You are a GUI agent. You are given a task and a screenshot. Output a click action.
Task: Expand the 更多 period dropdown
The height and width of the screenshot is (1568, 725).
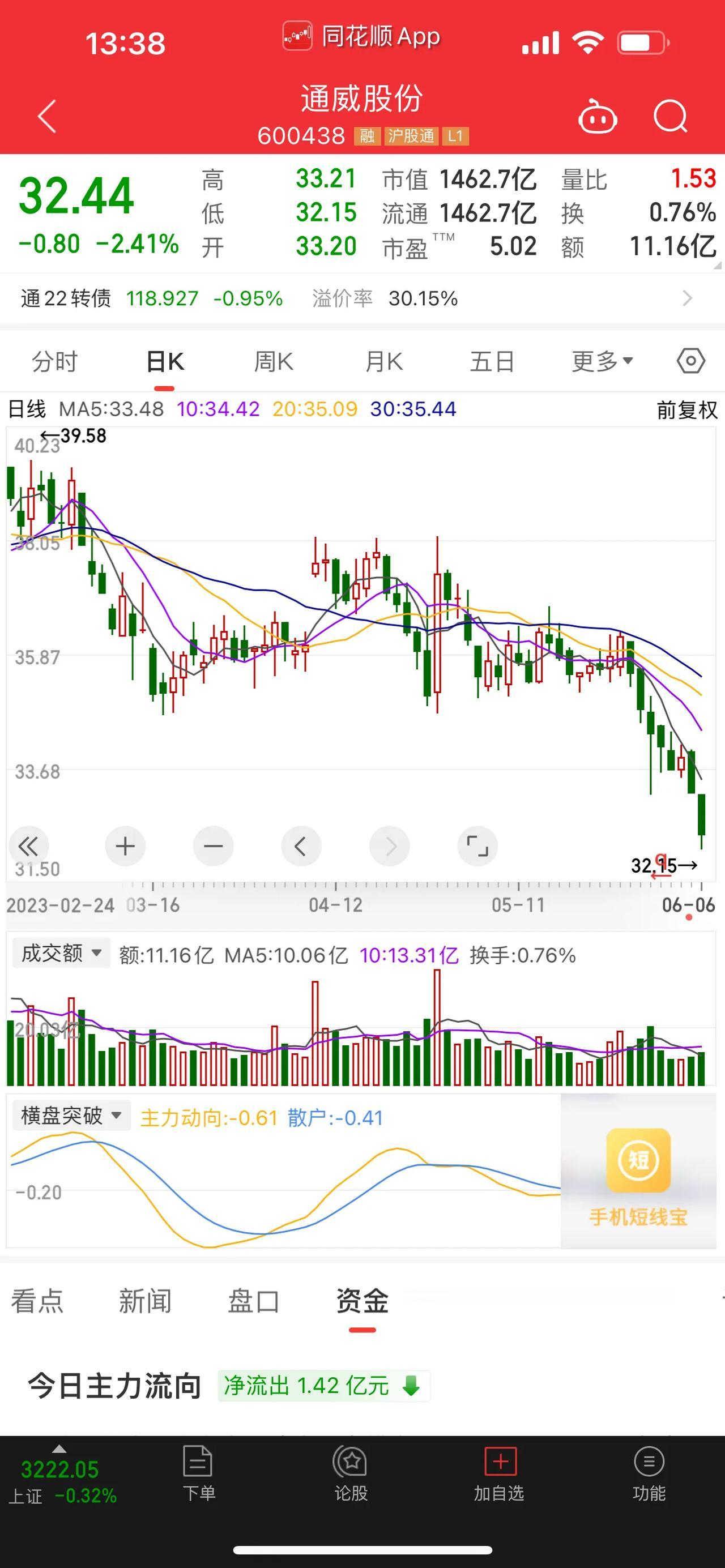[x=602, y=362]
